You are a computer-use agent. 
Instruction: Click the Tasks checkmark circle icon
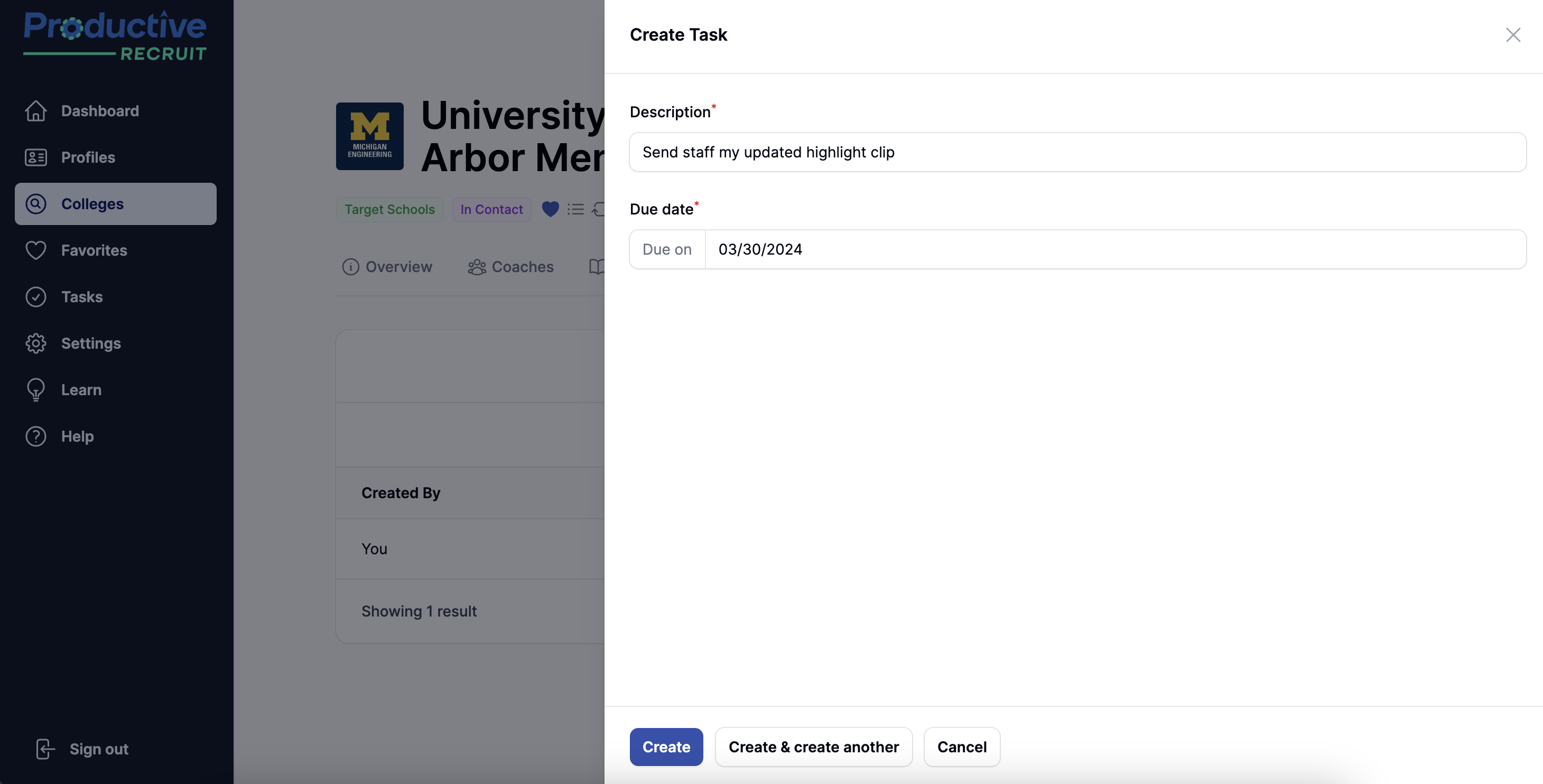(x=36, y=297)
